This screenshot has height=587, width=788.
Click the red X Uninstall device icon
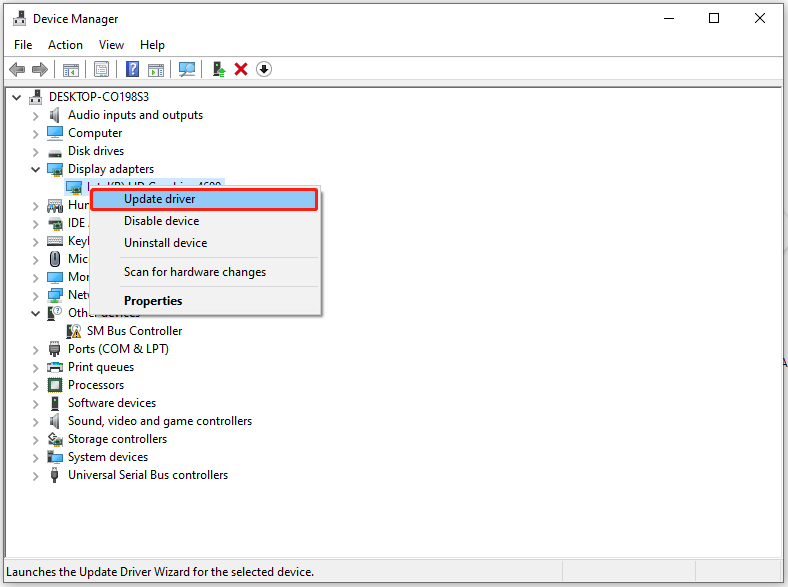point(241,69)
